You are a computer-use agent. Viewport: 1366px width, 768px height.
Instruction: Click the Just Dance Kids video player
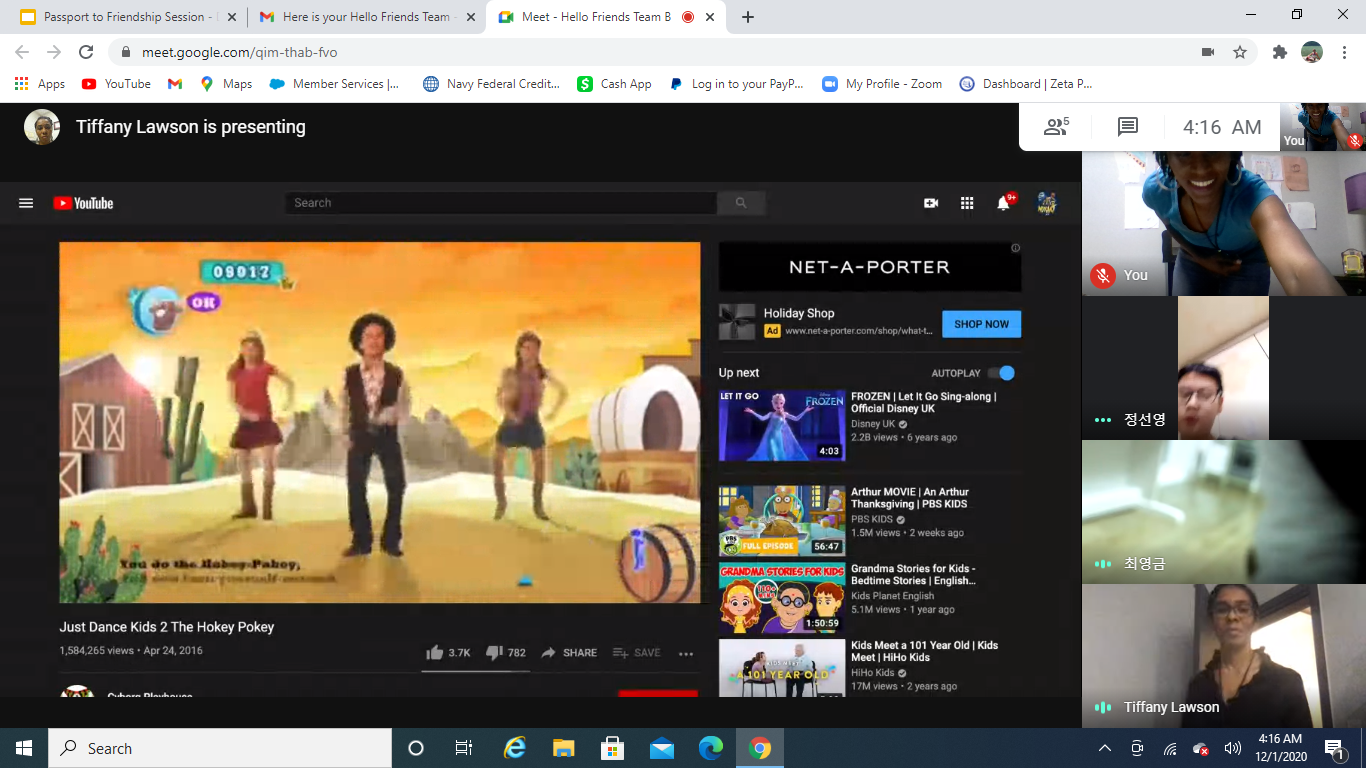pyautogui.click(x=380, y=422)
